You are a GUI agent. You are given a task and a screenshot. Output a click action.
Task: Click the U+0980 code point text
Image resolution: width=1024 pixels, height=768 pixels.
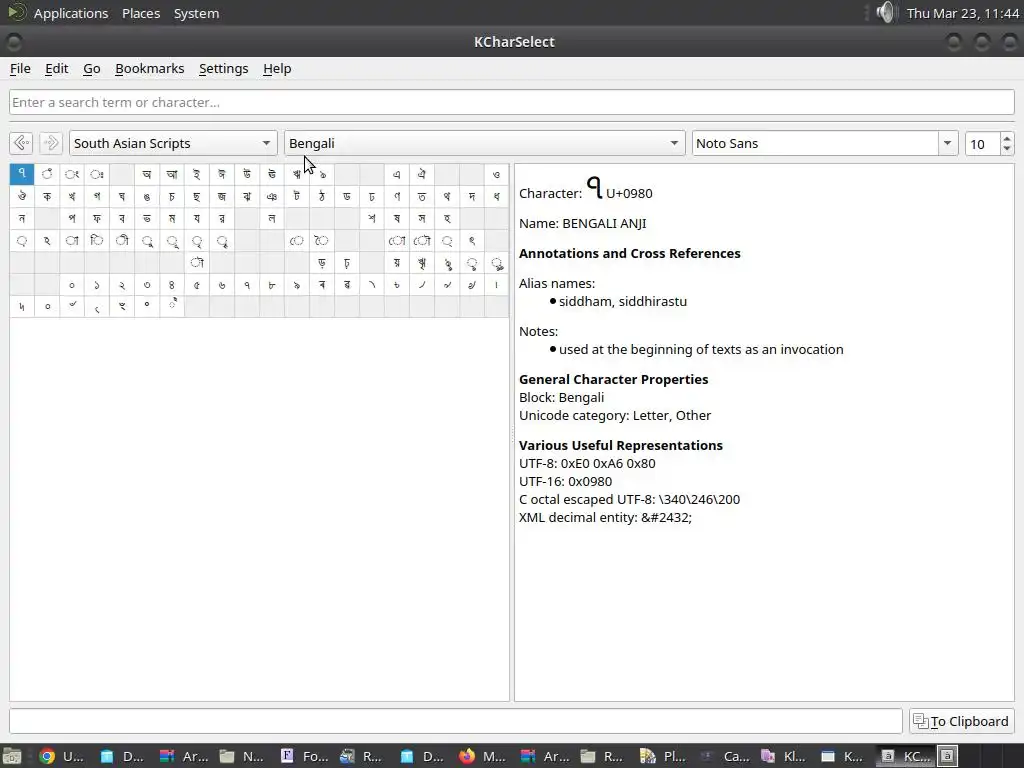tap(629, 193)
